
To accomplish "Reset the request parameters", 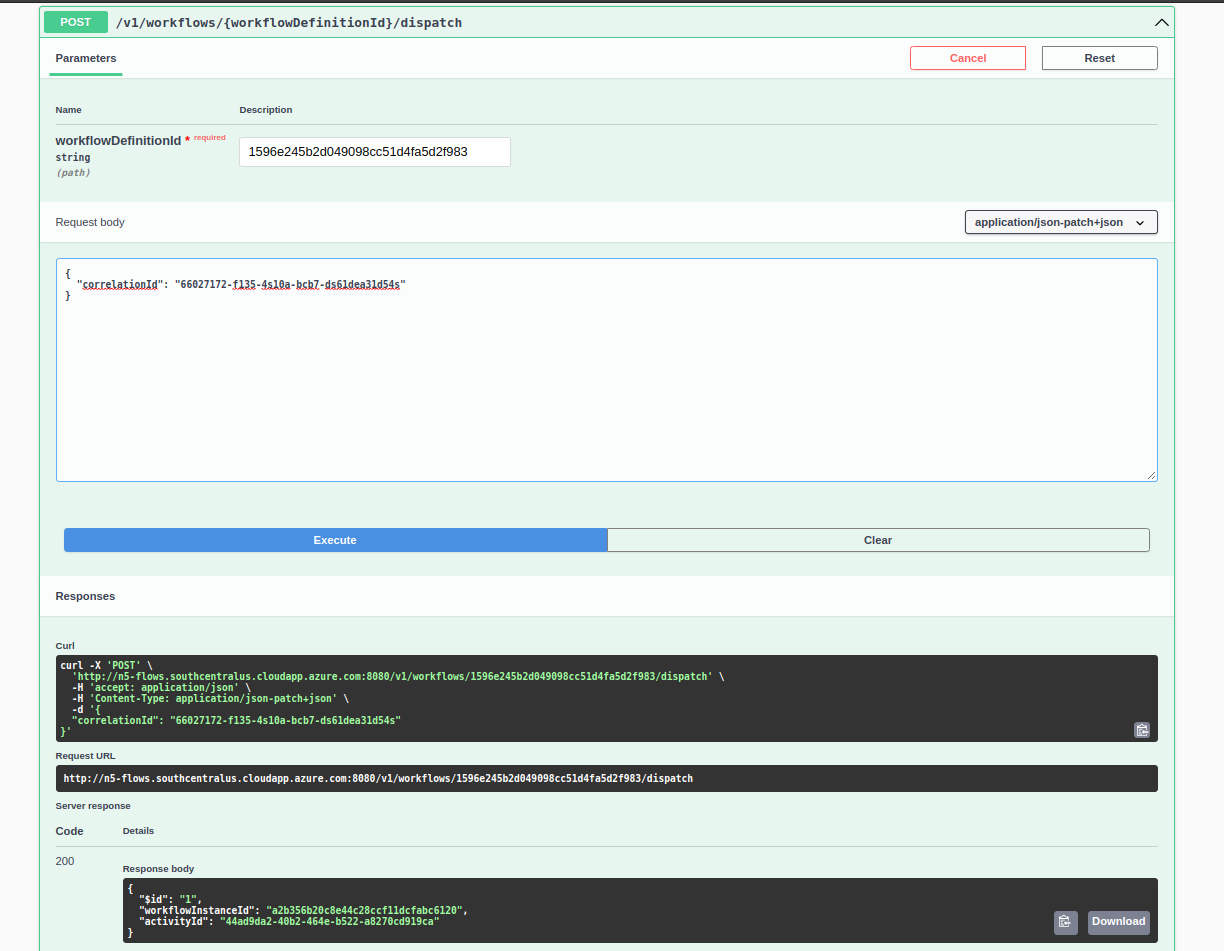I will point(1099,58).
